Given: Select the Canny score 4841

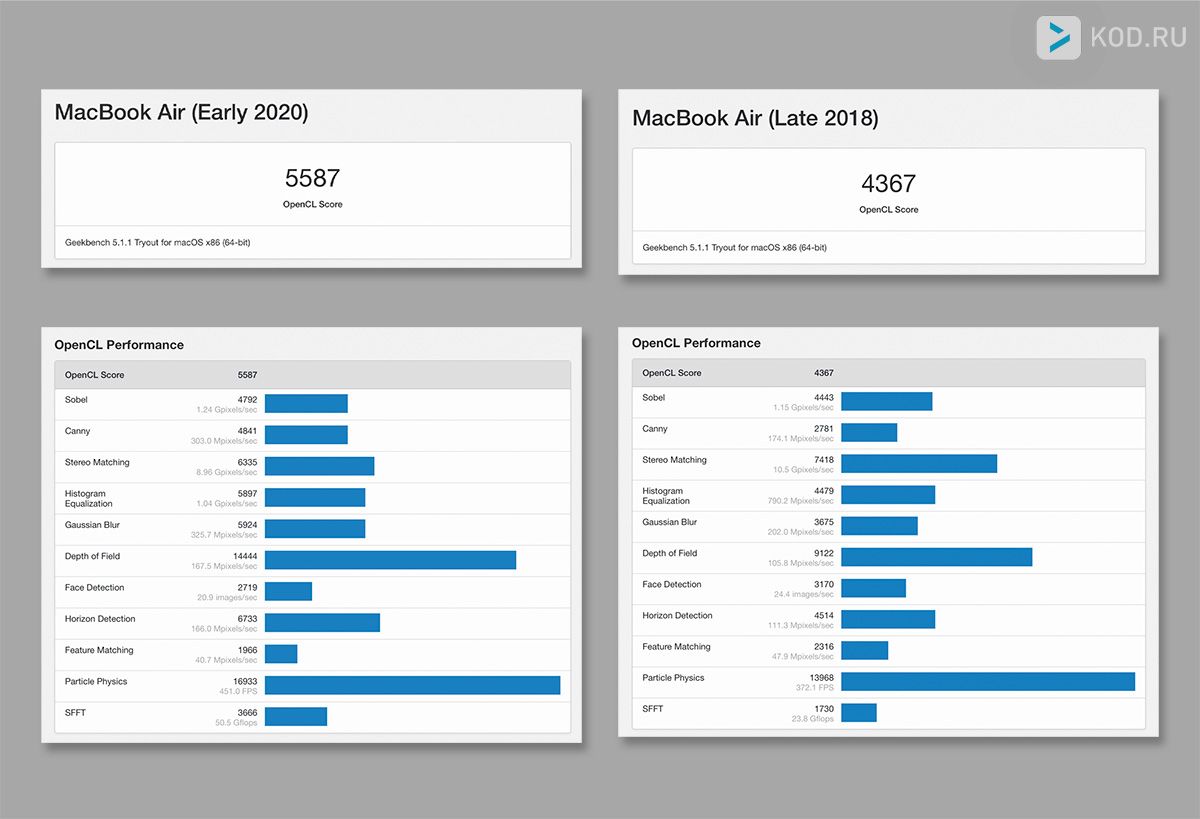Looking at the screenshot, I should click(247, 431).
